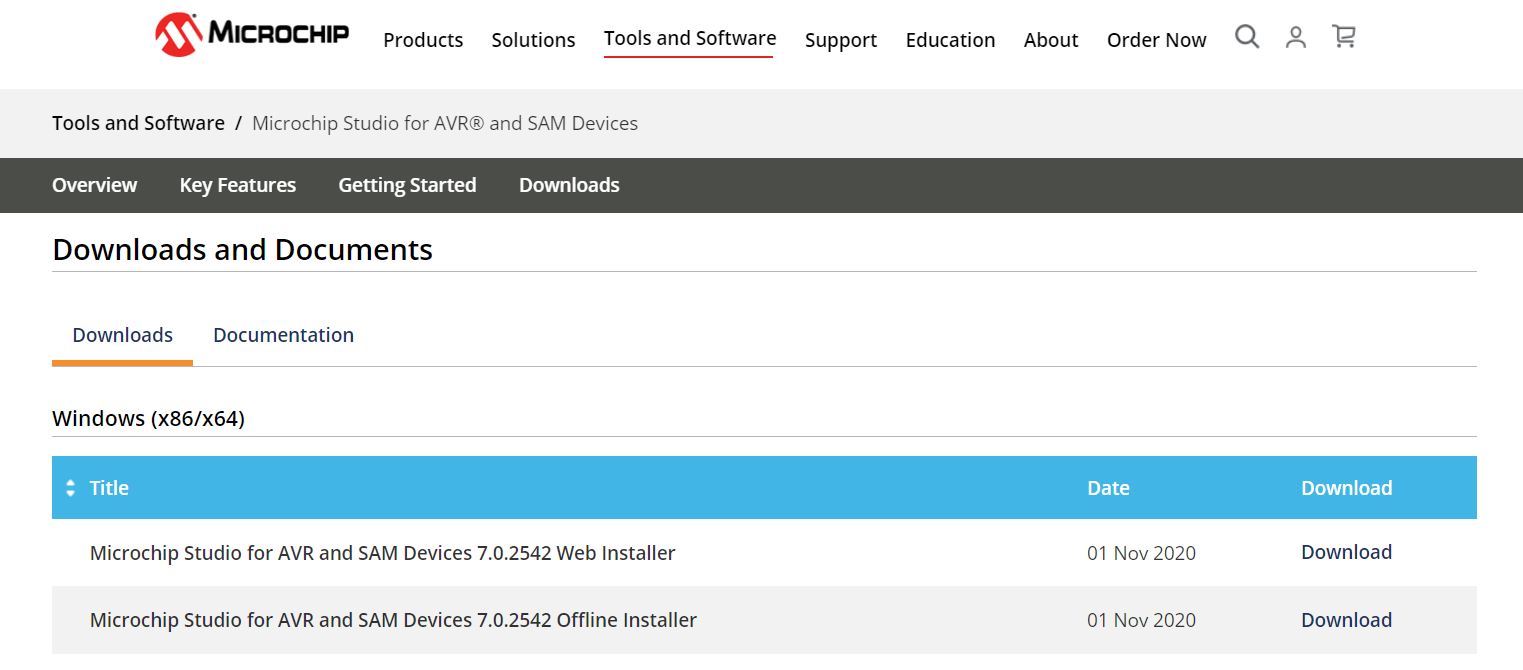The image size is (1523, 670).
Task: Go to Tools and Software breadcrumb
Action: [x=138, y=123]
